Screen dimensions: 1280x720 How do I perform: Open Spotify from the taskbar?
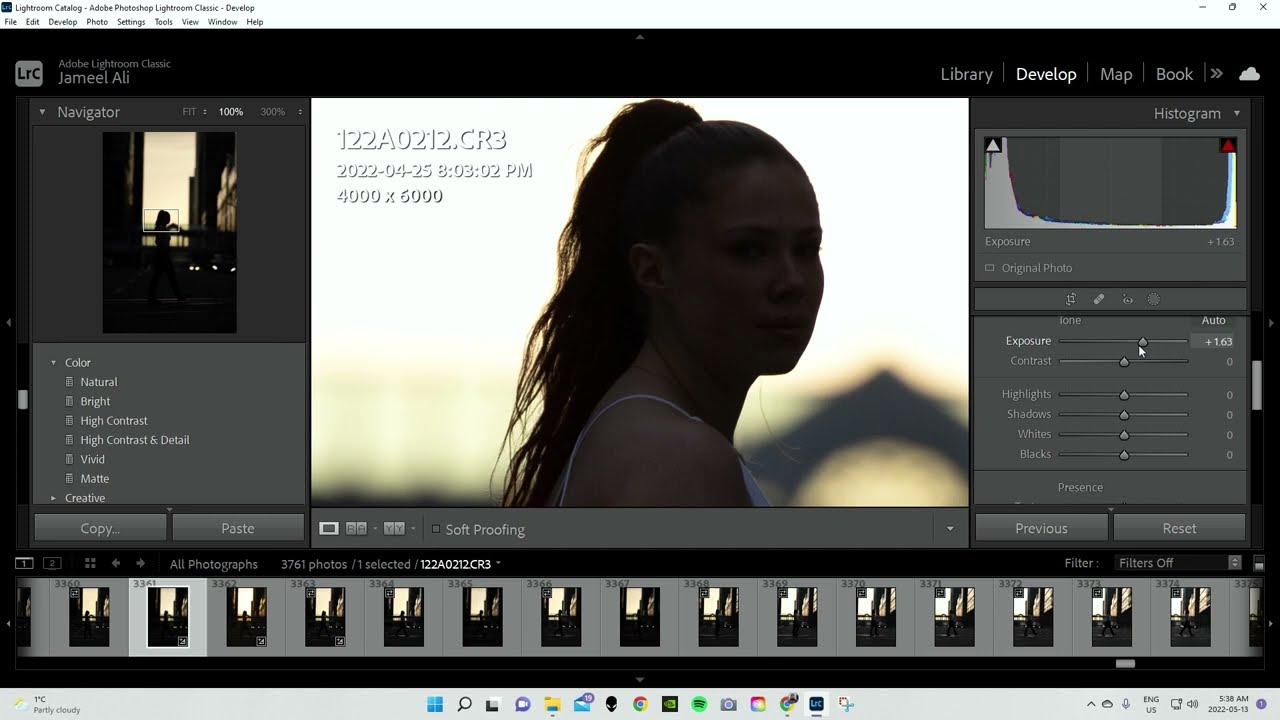tap(699, 704)
